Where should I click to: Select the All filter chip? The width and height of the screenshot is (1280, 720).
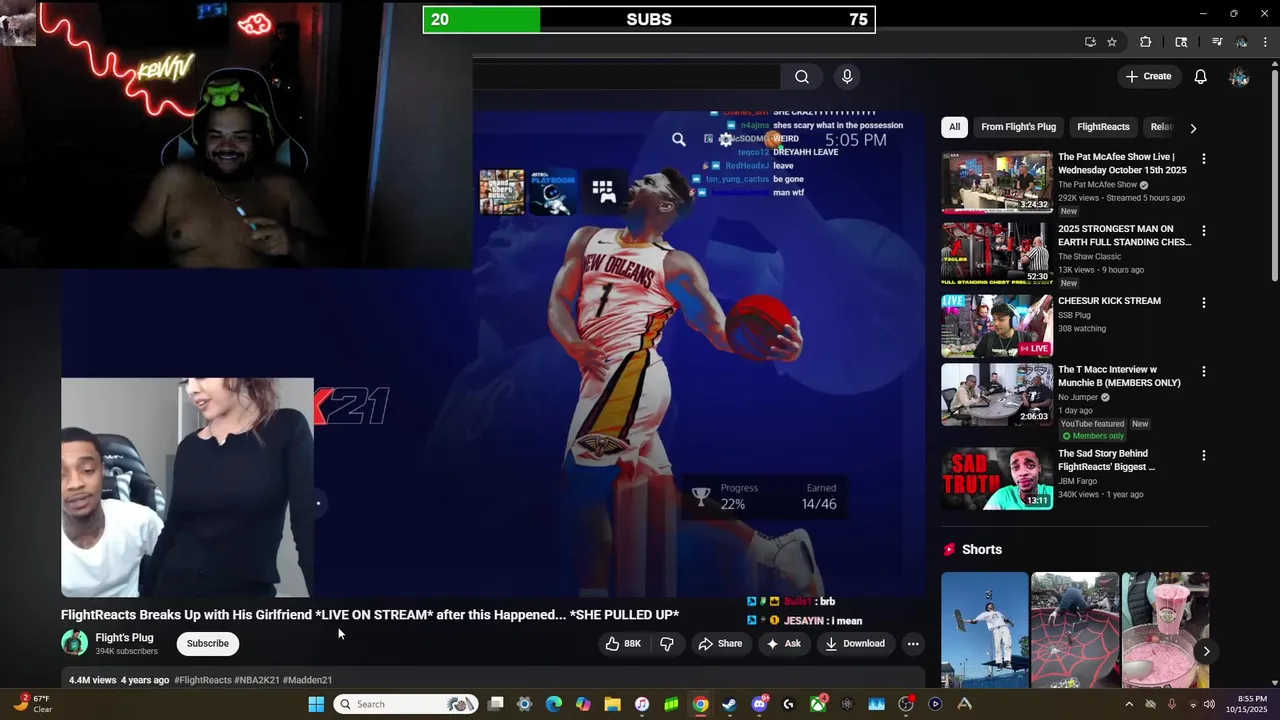pos(954,127)
